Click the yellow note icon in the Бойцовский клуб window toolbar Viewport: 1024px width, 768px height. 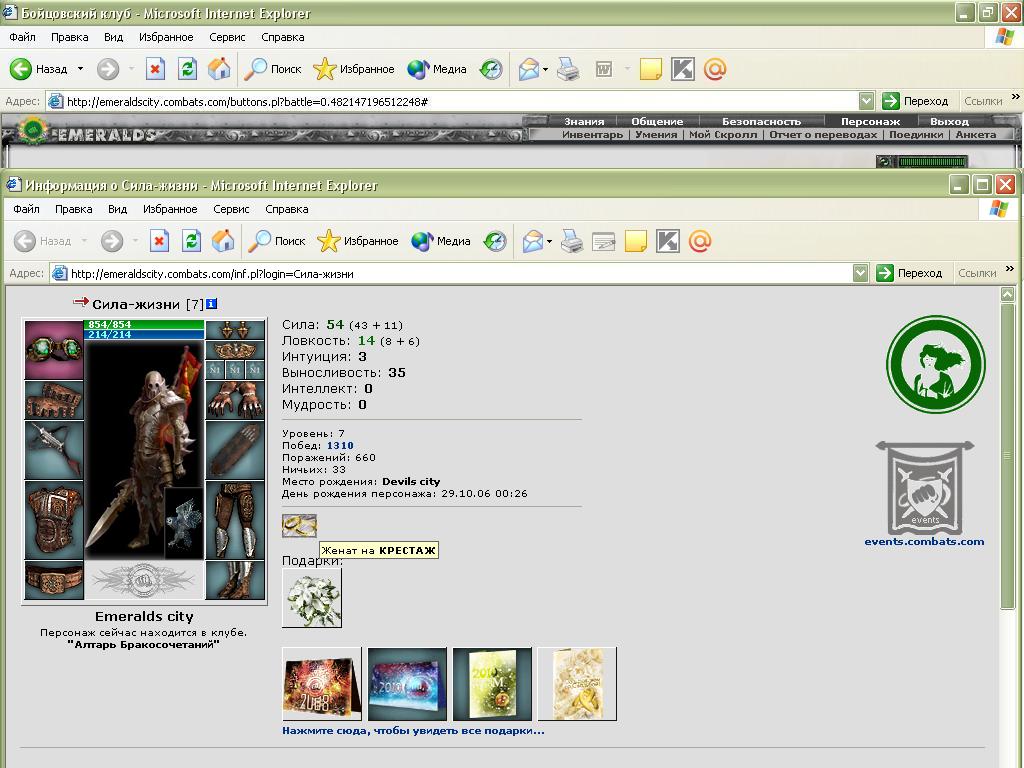650,69
